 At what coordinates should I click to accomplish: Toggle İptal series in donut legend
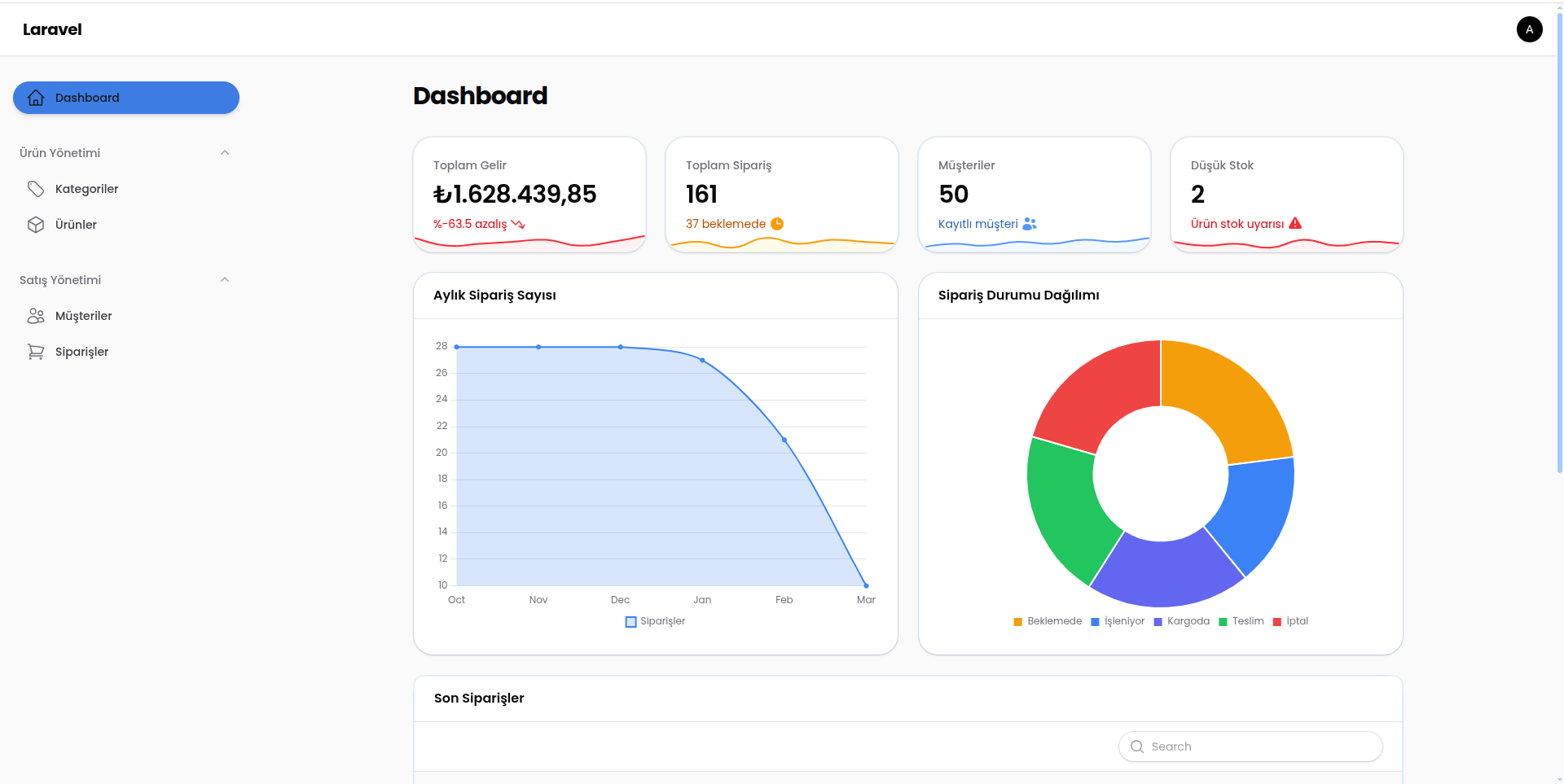(1290, 621)
